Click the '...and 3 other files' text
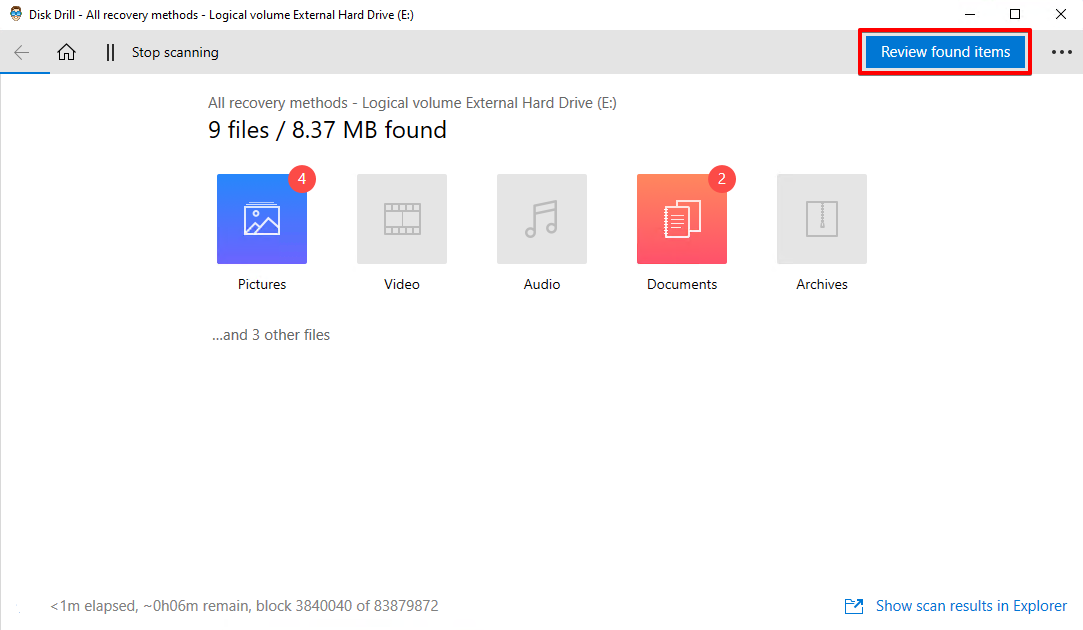 point(271,335)
